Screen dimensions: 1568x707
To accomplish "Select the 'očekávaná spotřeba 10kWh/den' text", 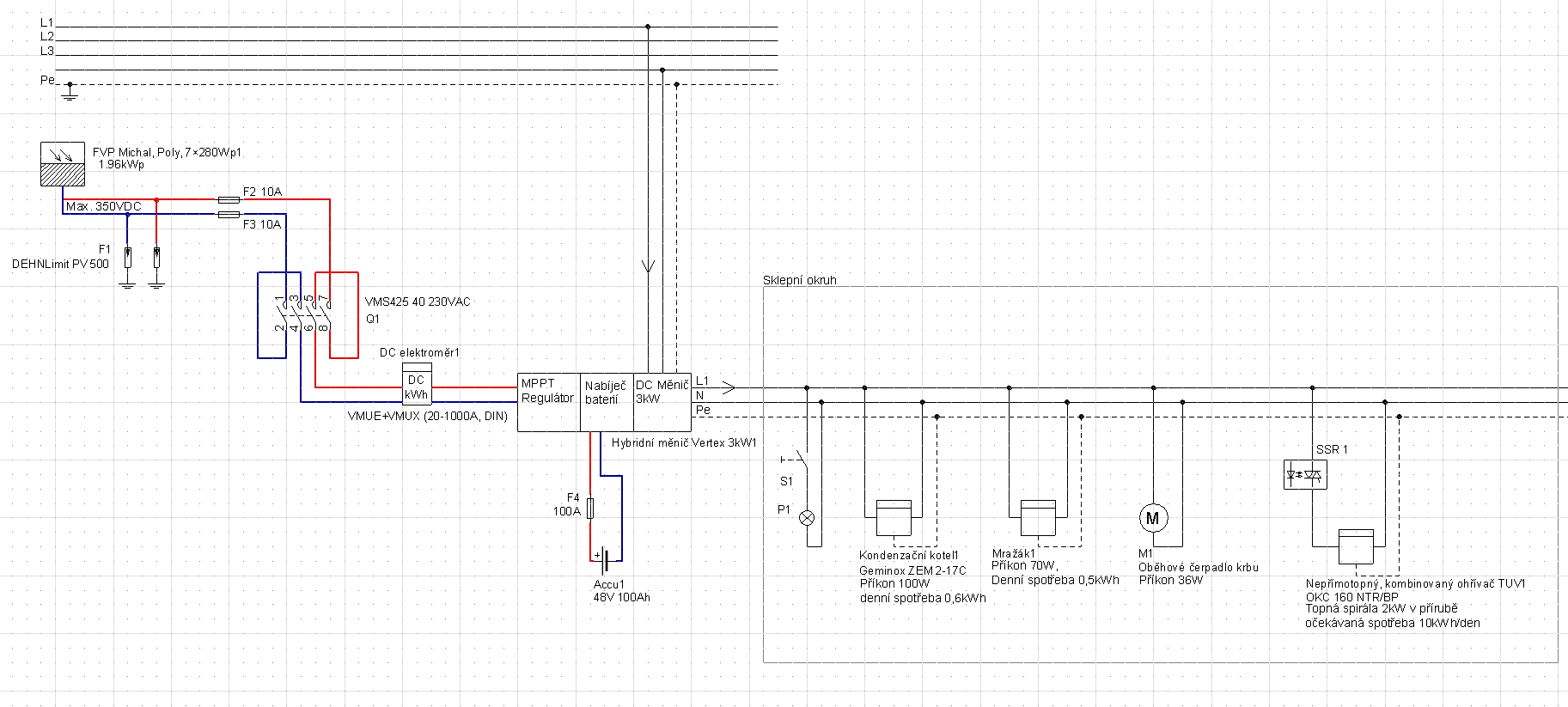I will [x=1393, y=623].
